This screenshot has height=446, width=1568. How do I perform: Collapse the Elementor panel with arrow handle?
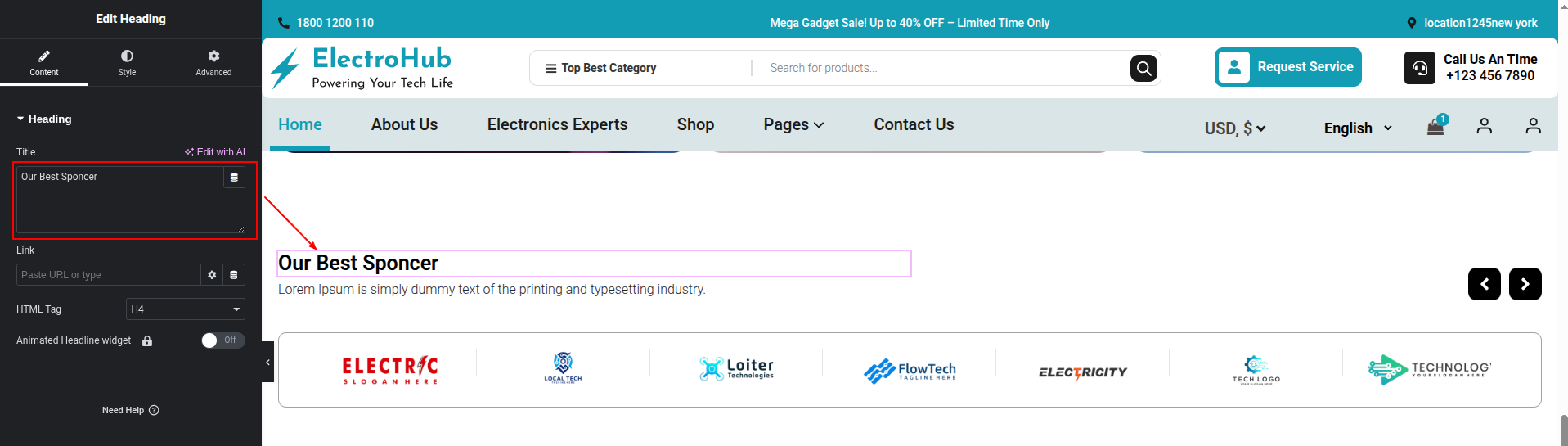point(267,362)
